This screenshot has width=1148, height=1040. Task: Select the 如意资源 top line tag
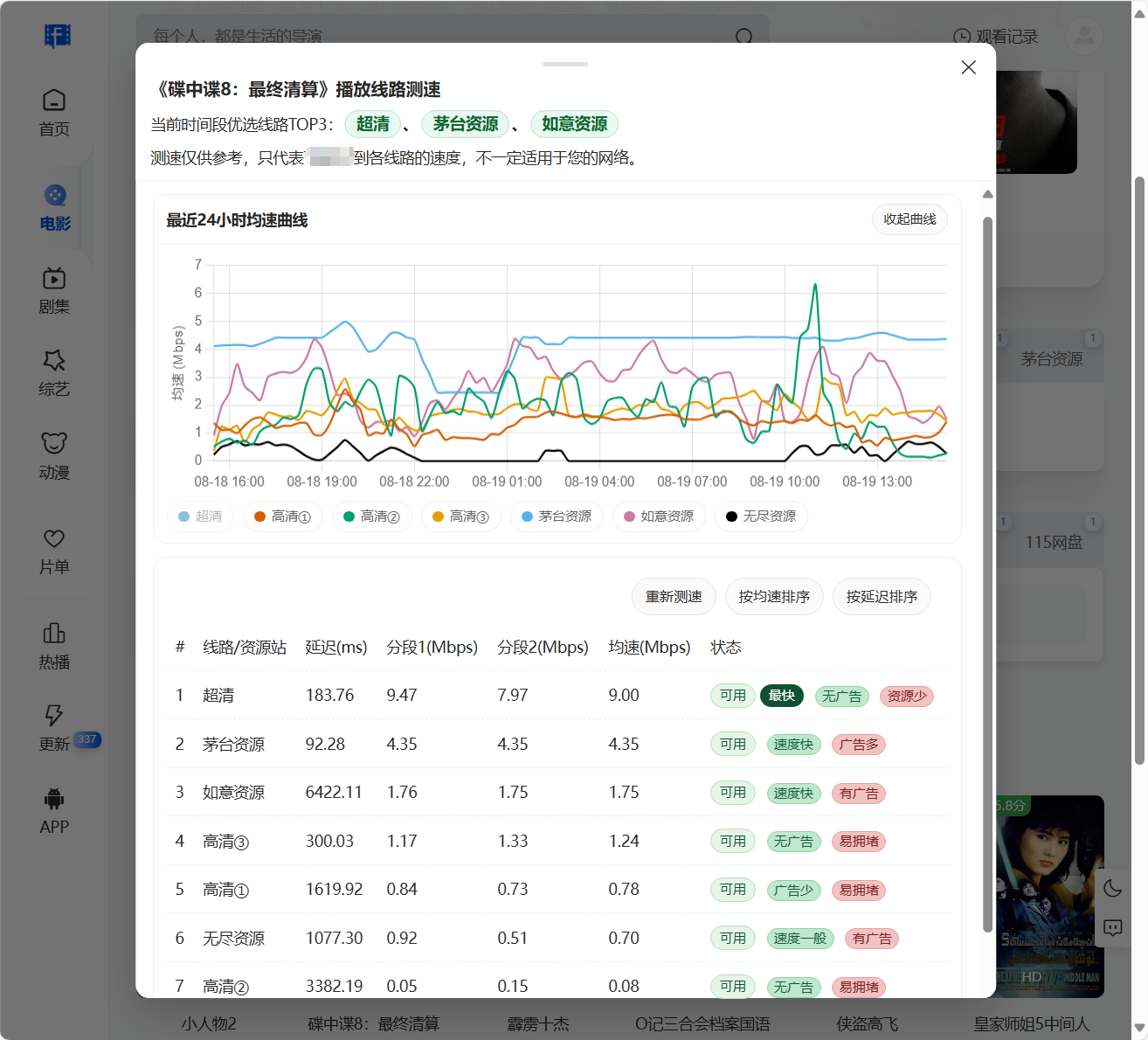pyautogui.click(x=574, y=124)
